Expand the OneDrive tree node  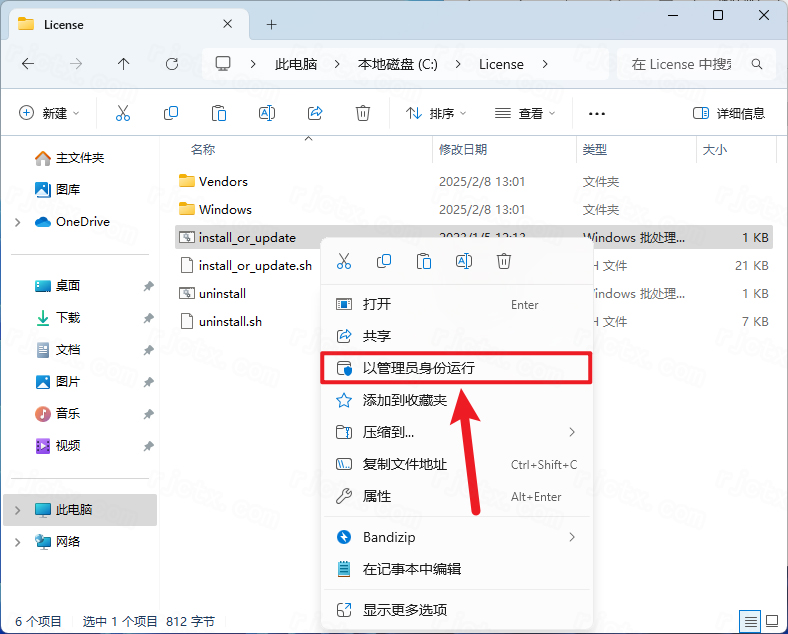(x=18, y=222)
